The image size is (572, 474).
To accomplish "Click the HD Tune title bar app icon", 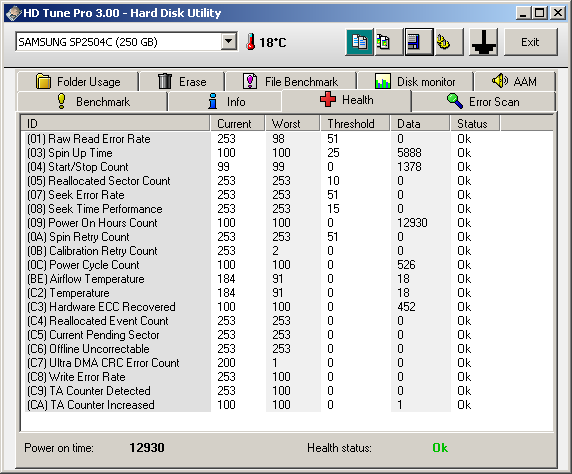I will [13, 13].
